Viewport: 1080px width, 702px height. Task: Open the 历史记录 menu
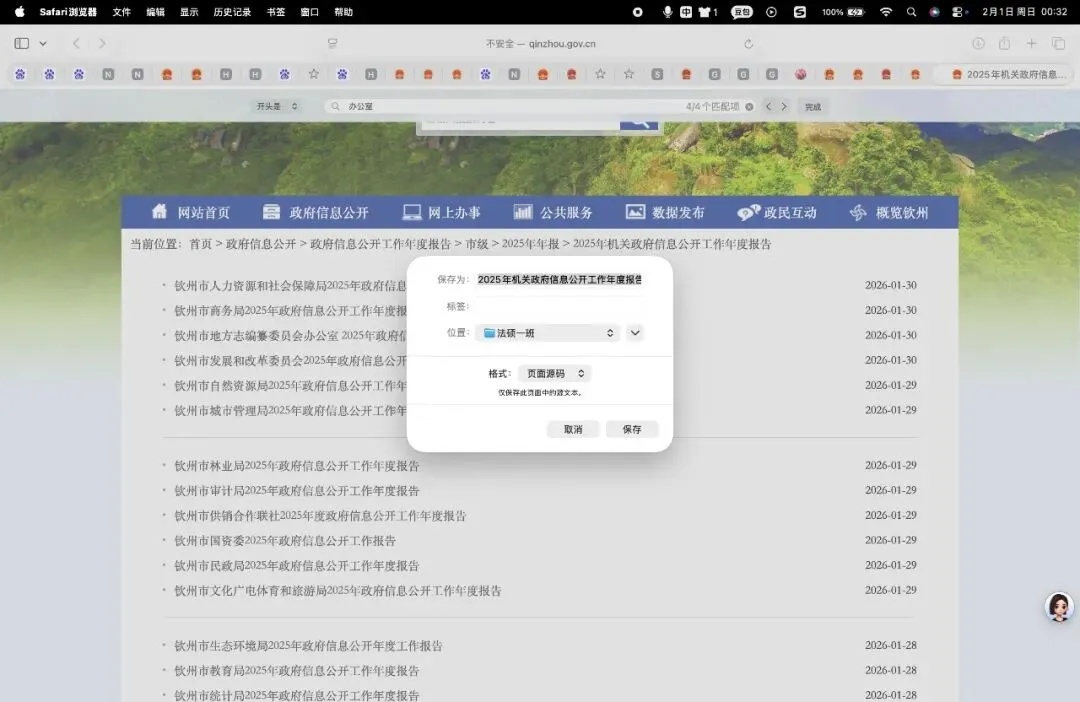pos(232,12)
